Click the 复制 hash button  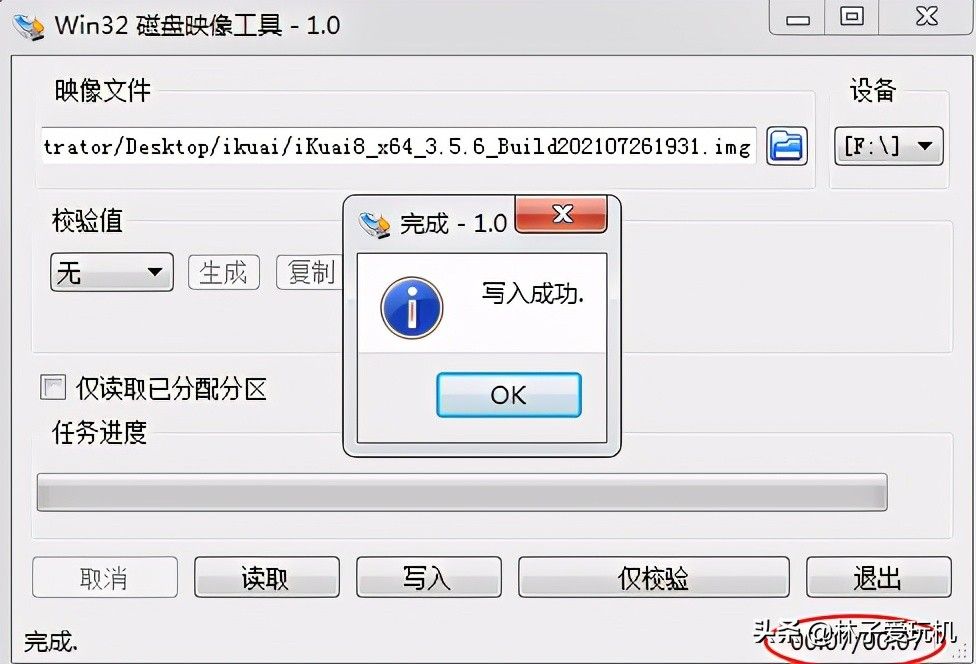click(309, 272)
